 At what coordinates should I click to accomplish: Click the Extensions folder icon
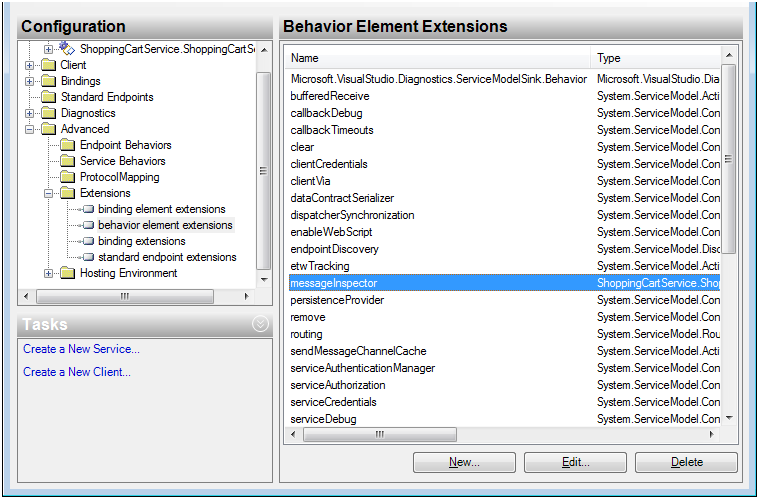click(68, 193)
